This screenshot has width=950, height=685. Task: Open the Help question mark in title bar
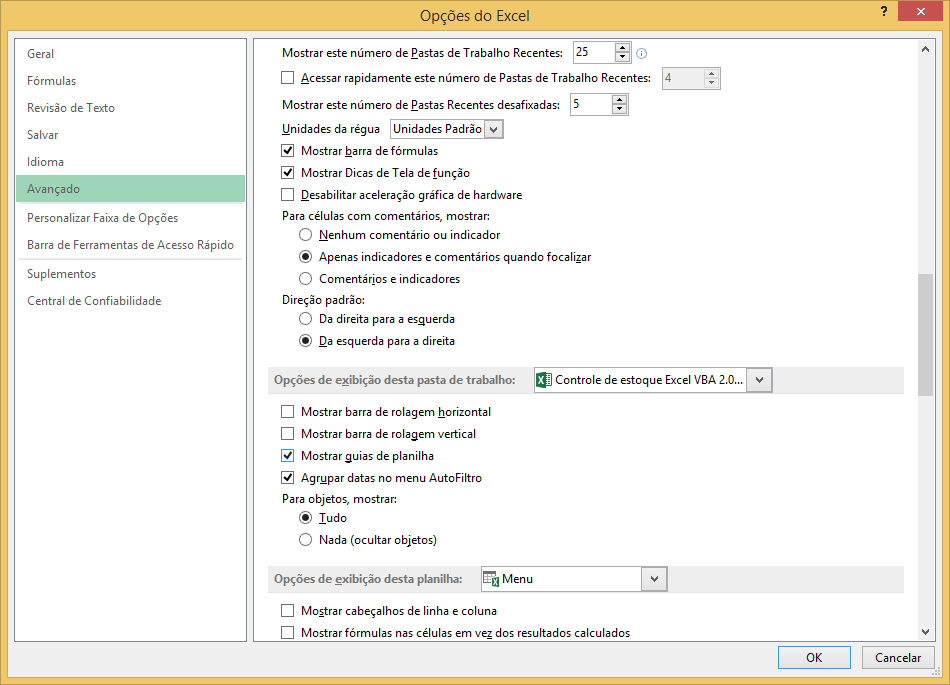tap(884, 12)
